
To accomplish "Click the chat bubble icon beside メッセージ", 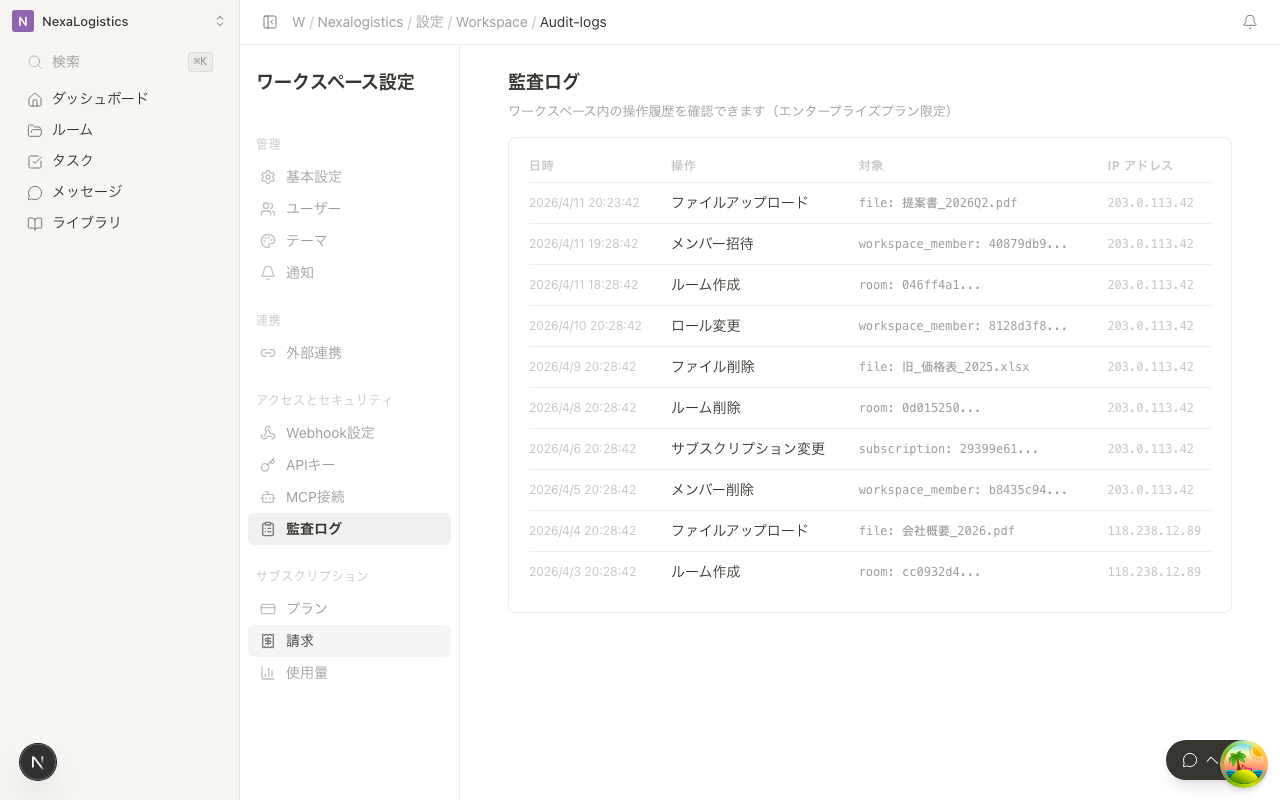I will [35, 192].
